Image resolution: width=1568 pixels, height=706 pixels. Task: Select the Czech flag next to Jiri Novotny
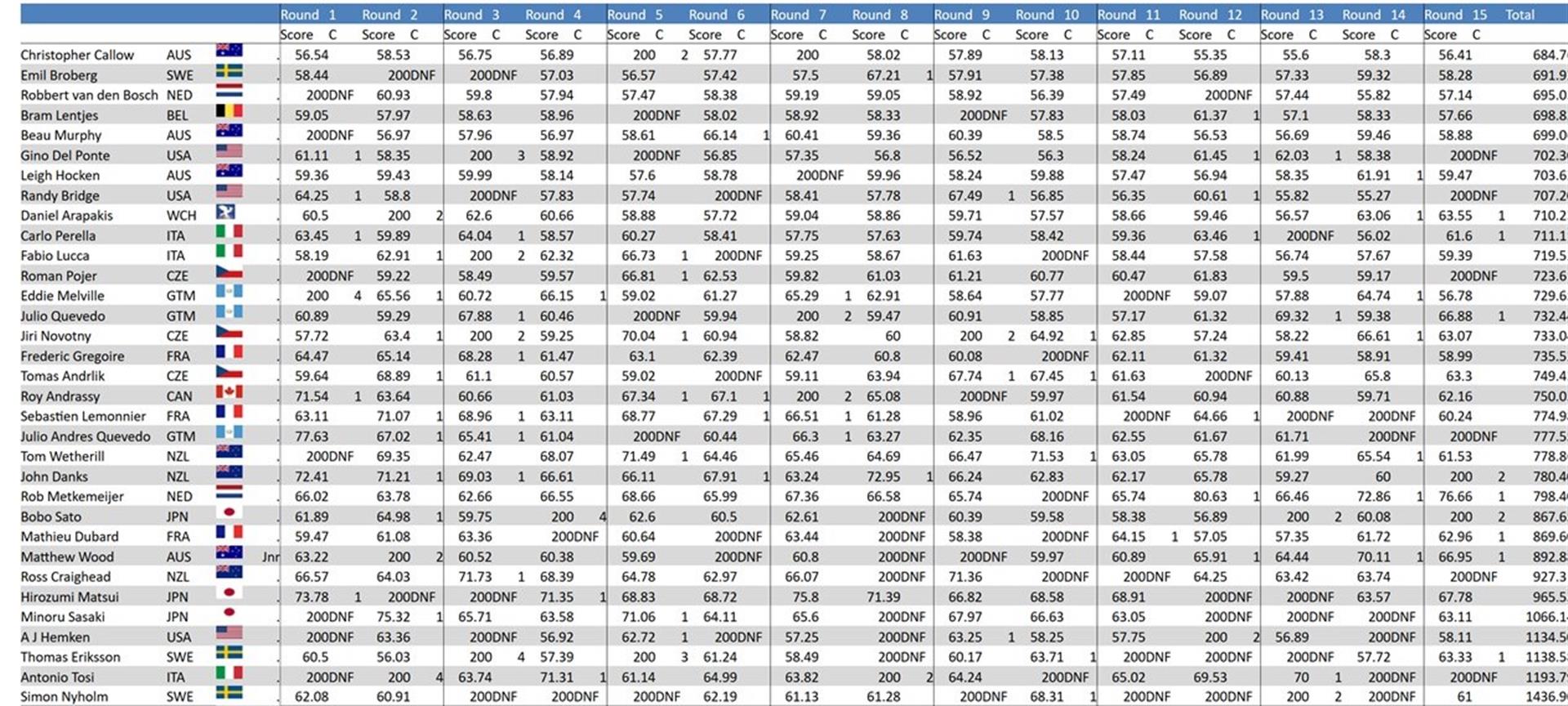(x=229, y=331)
